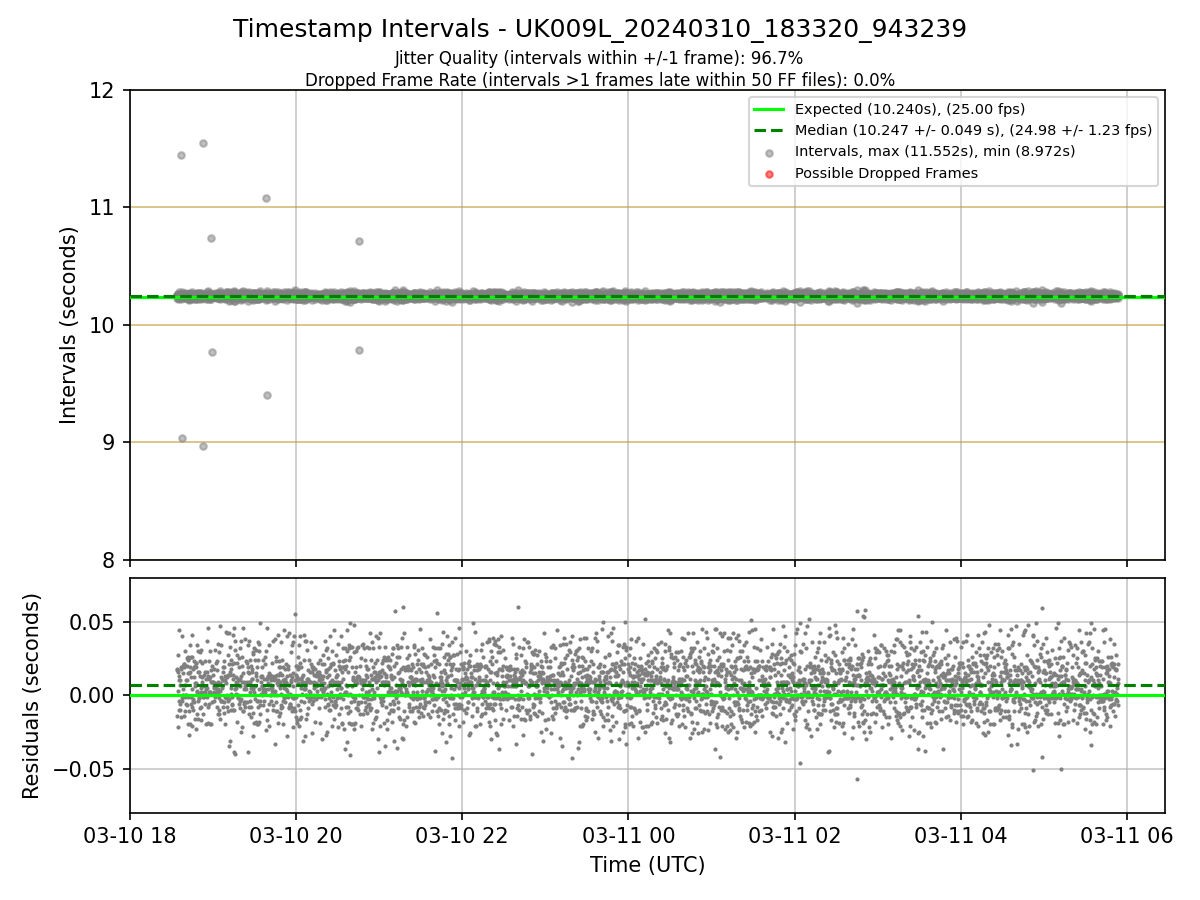The width and height of the screenshot is (1200, 900).
Task: Click the 'Dropped Frame Rate' subtitle line
Action: point(600,79)
